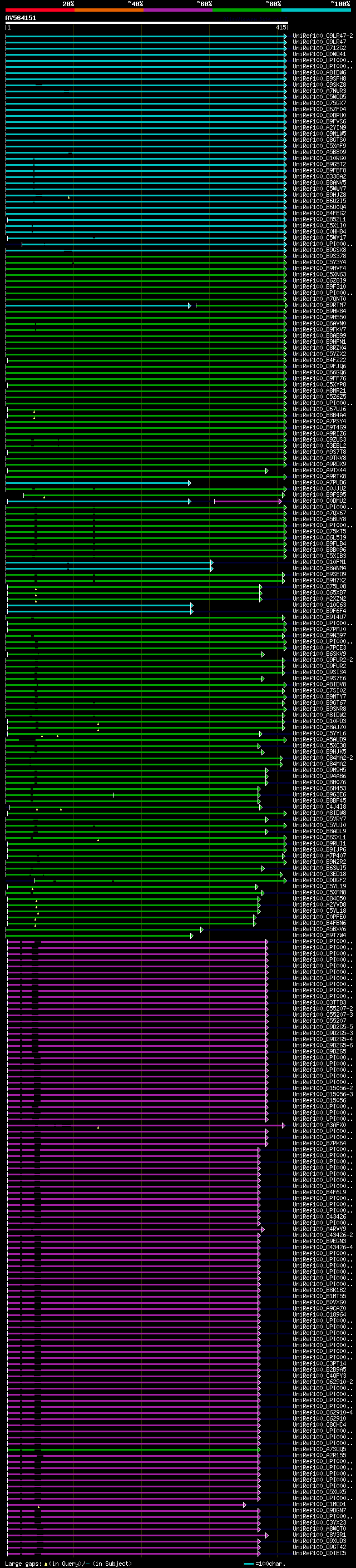Click hit label UniRef100_C0HH84
The image size is (356, 1568).
click(319, 232)
